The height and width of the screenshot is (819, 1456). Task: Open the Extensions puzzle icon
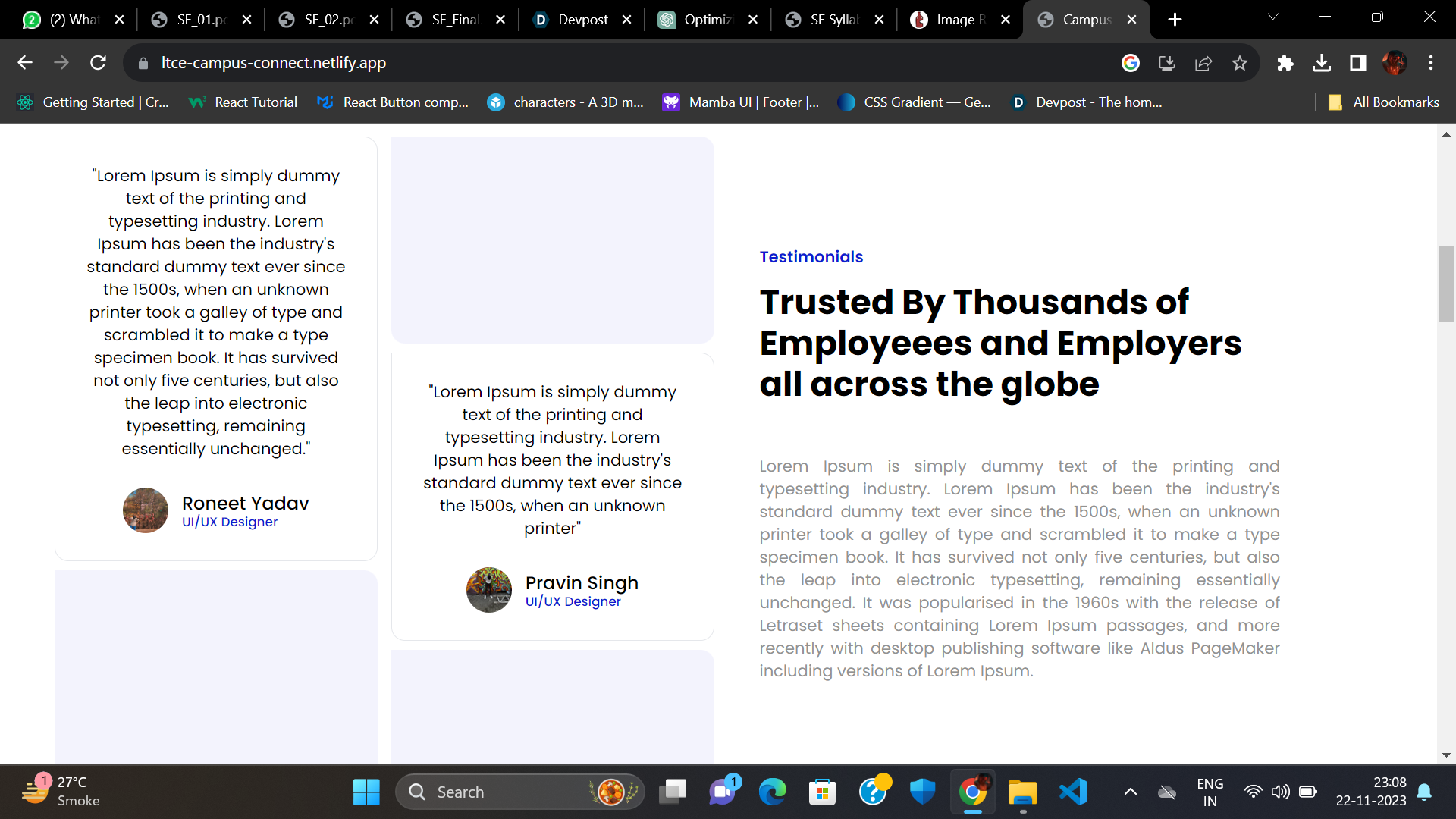click(x=1285, y=63)
